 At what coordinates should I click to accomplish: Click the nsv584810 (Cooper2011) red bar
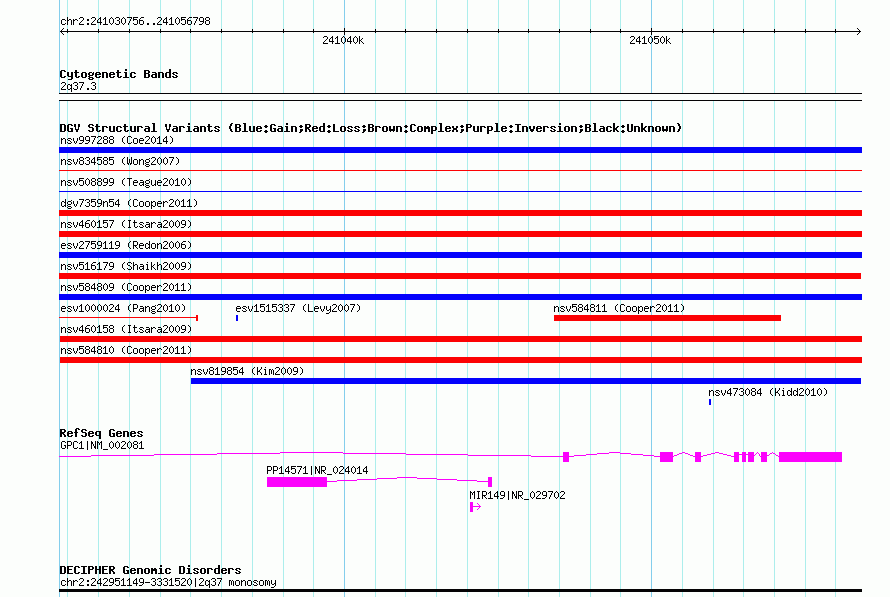click(x=460, y=360)
